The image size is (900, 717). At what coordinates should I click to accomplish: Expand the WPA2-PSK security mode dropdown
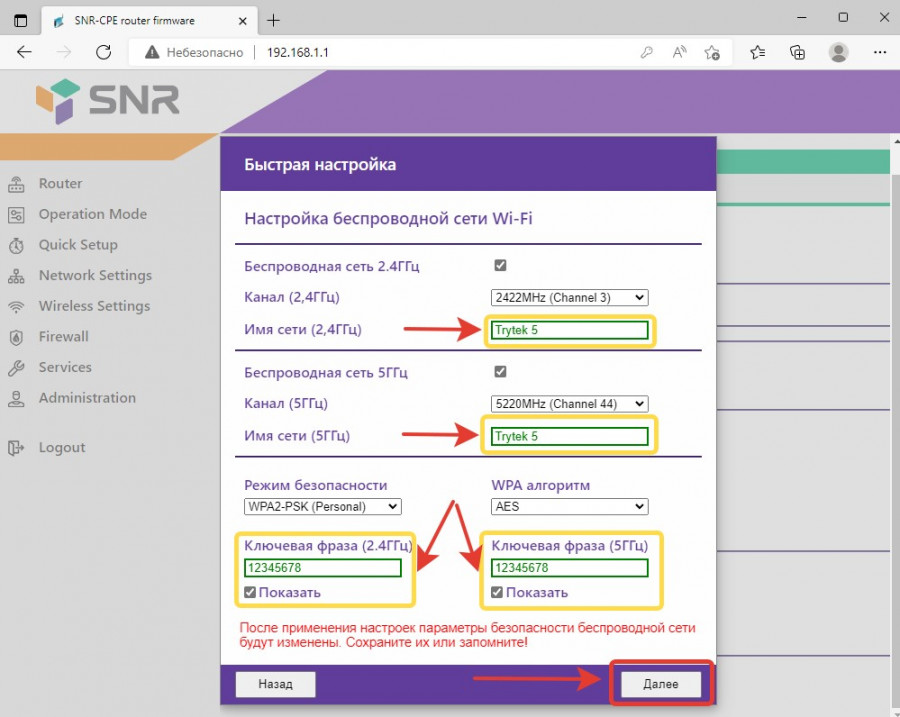[x=322, y=506]
